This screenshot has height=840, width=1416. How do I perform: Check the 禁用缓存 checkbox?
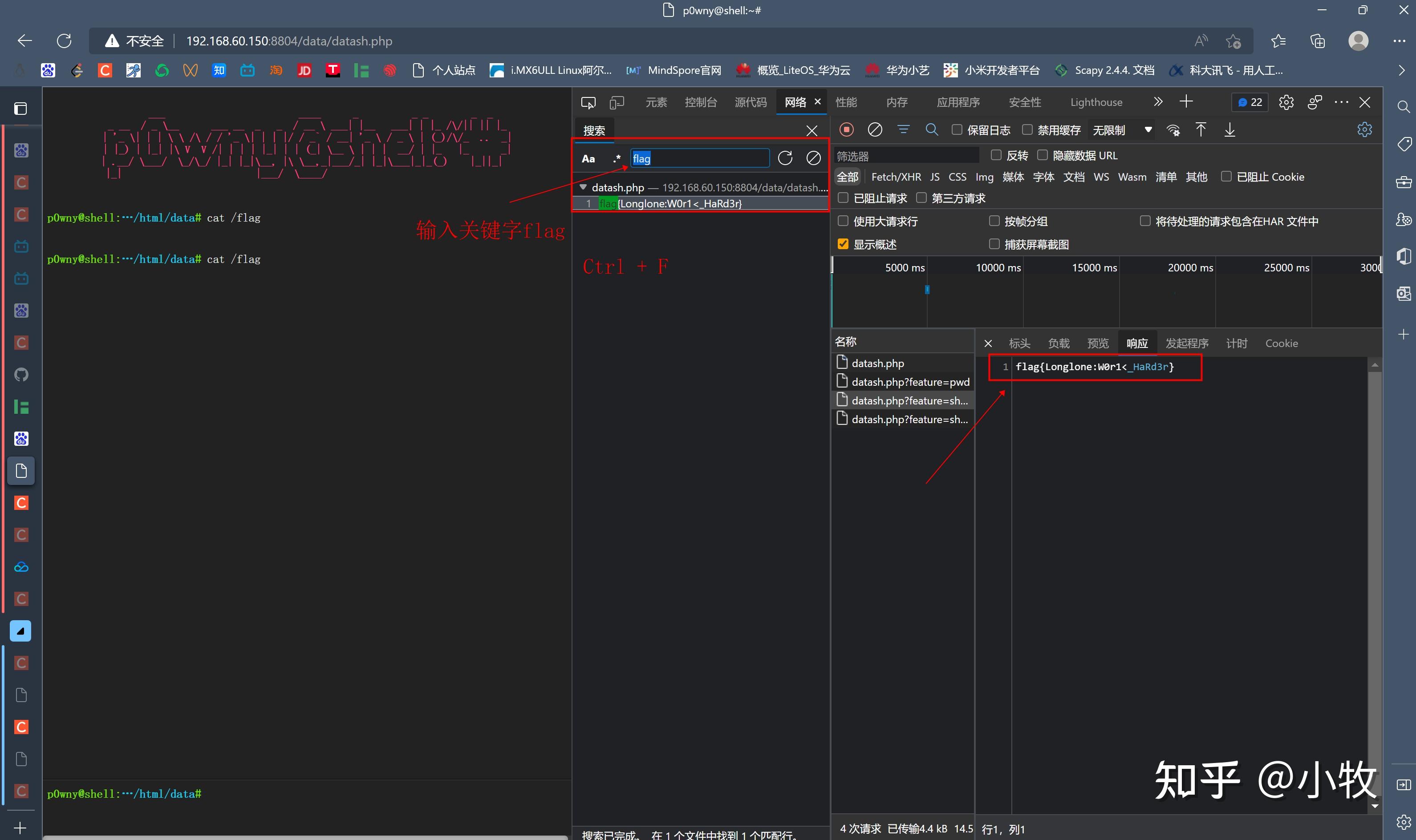tap(1027, 129)
